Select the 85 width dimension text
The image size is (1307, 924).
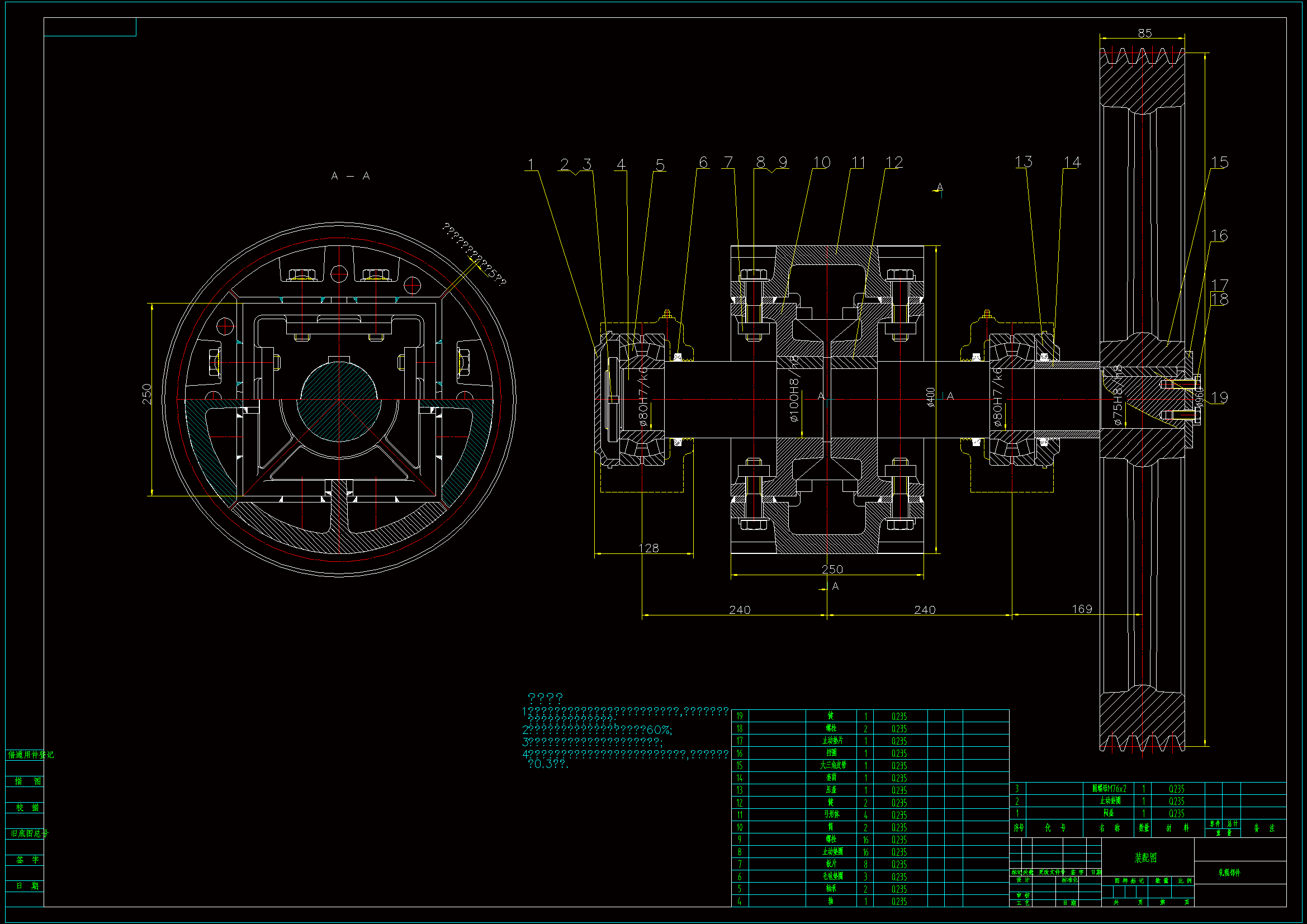click(1144, 34)
